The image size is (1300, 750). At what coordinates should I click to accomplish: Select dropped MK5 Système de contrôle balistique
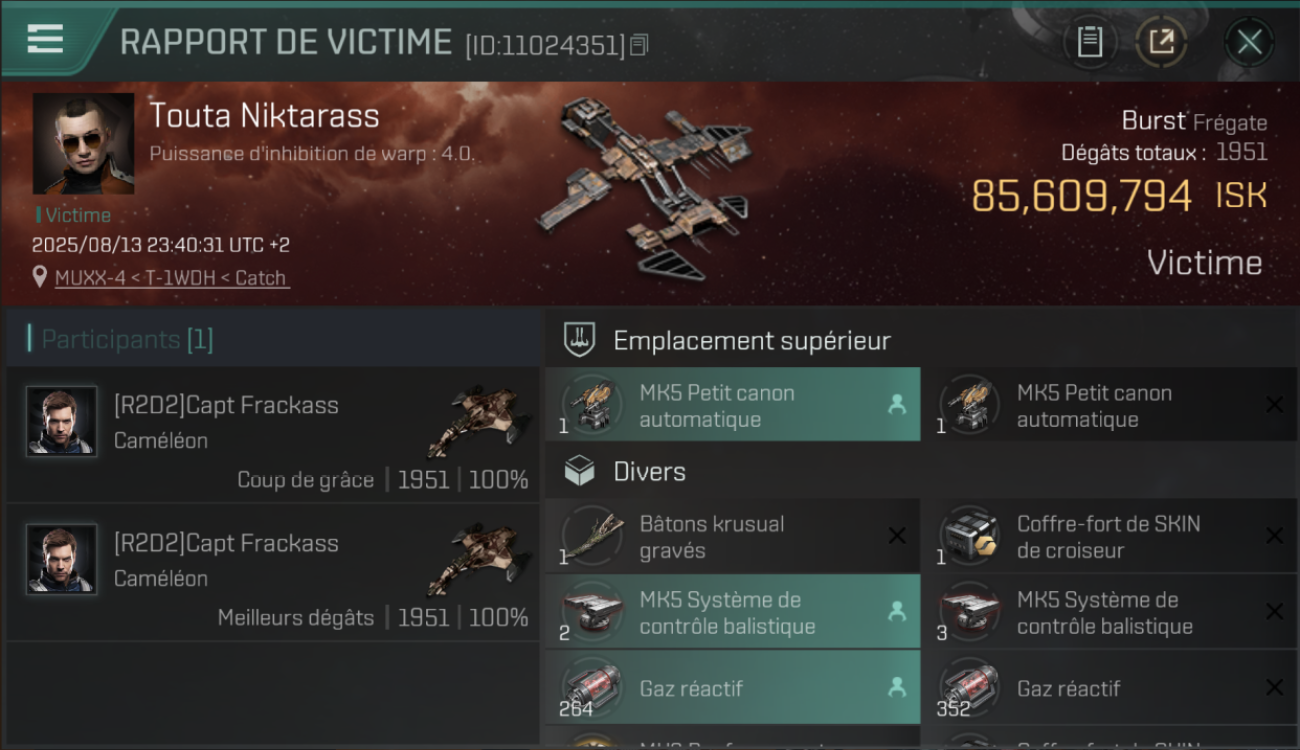coord(733,612)
